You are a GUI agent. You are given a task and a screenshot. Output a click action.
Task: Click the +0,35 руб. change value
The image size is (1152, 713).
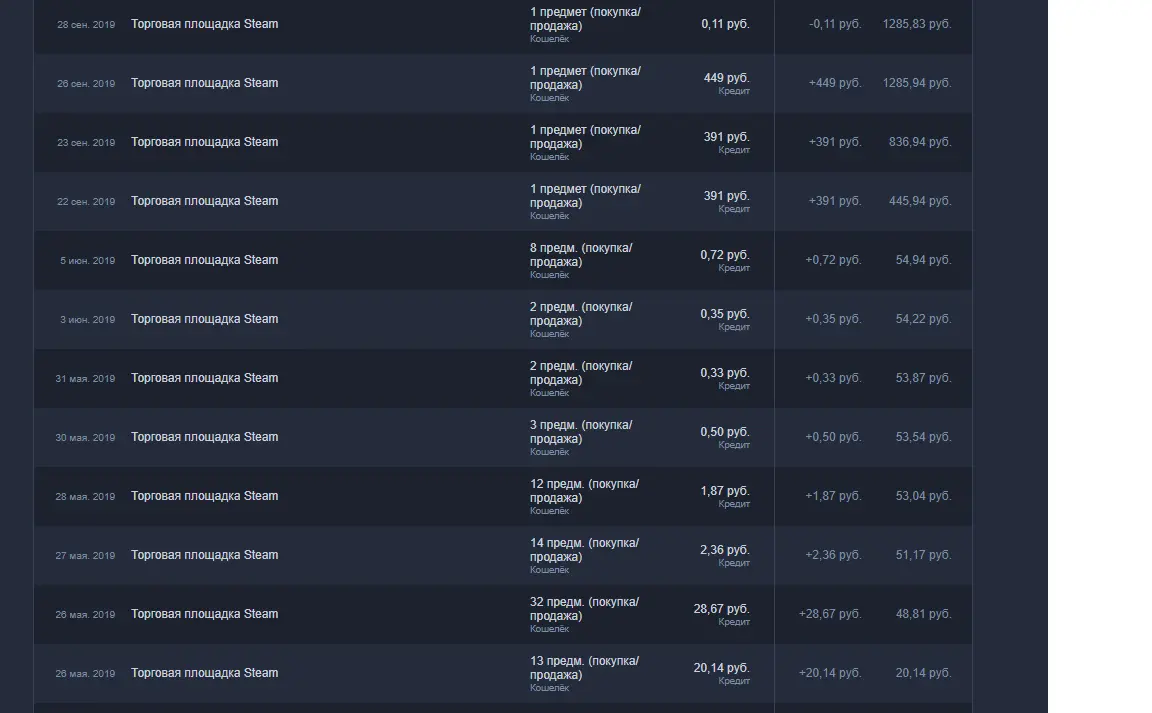[833, 319]
